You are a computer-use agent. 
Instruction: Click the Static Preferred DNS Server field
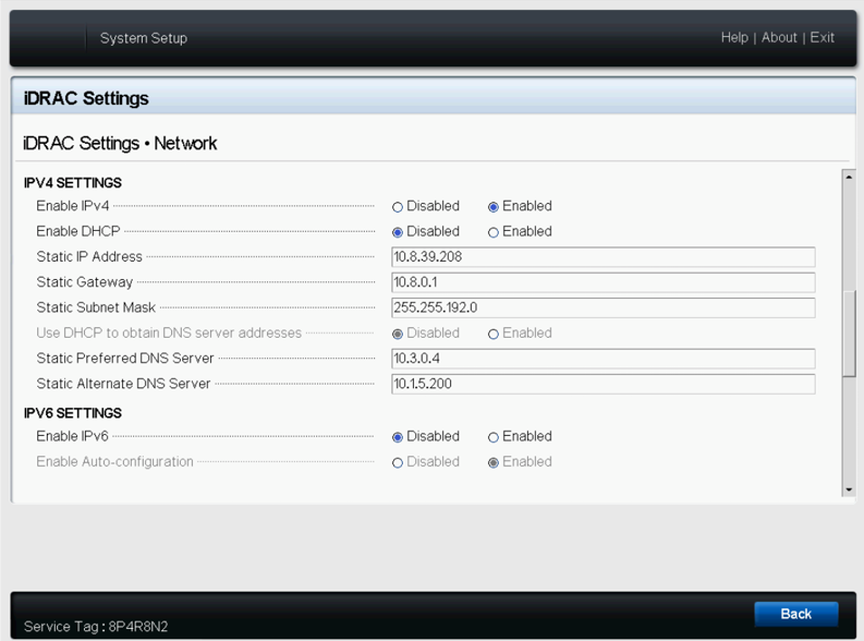point(603,358)
